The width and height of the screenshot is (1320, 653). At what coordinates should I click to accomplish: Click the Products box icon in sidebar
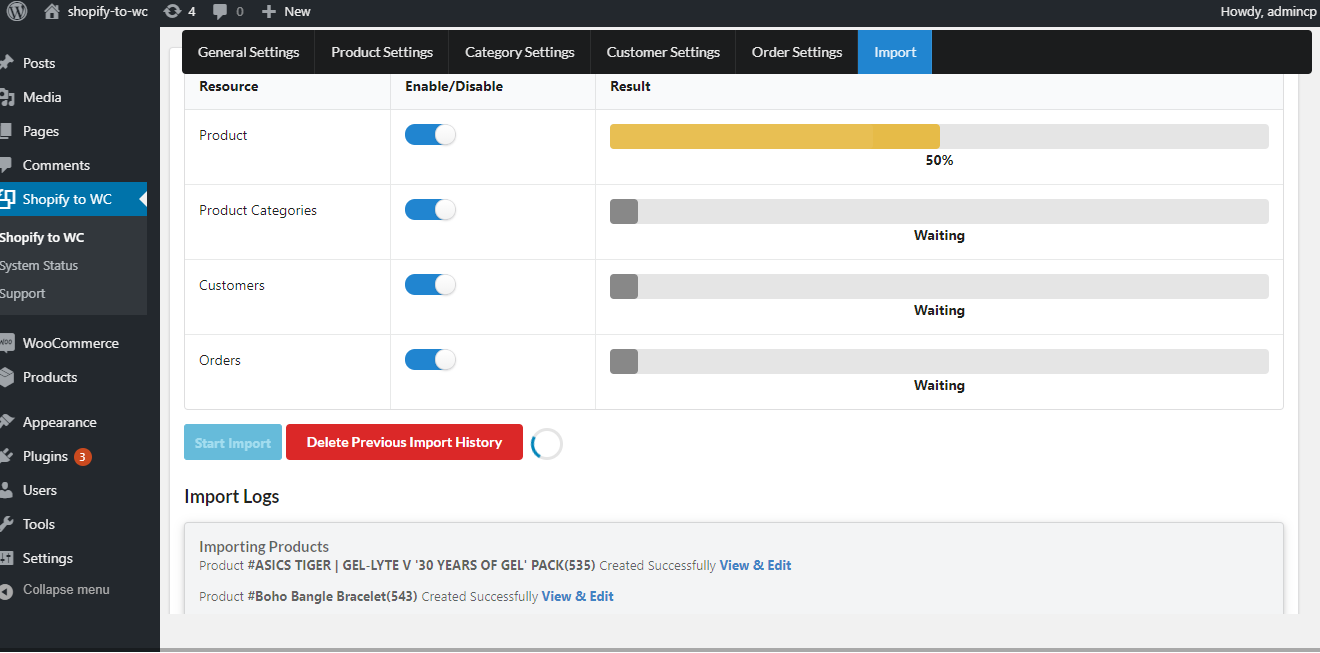click(6, 377)
